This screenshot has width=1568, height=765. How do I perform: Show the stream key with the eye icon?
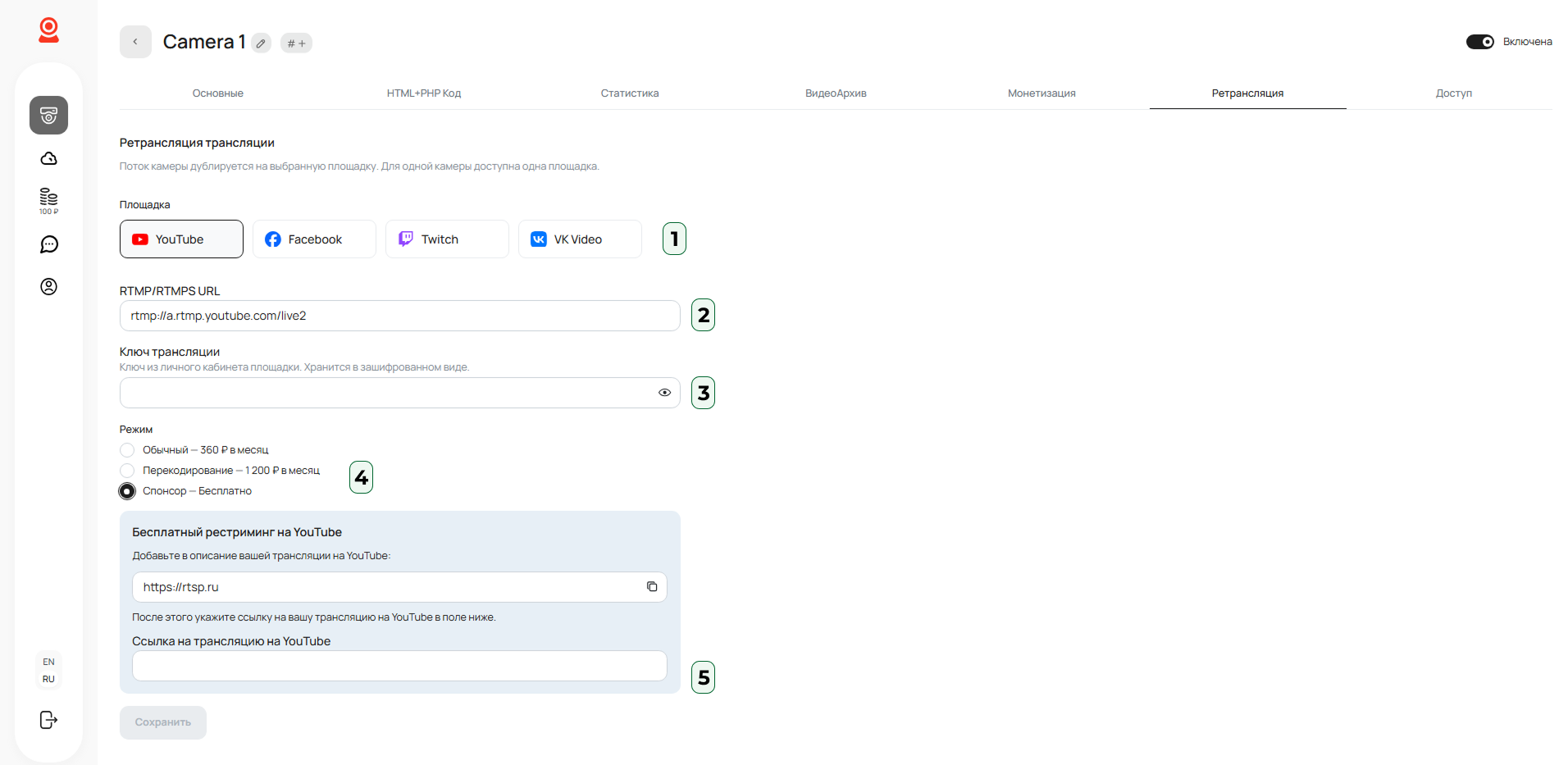click(x=664, y=393)
